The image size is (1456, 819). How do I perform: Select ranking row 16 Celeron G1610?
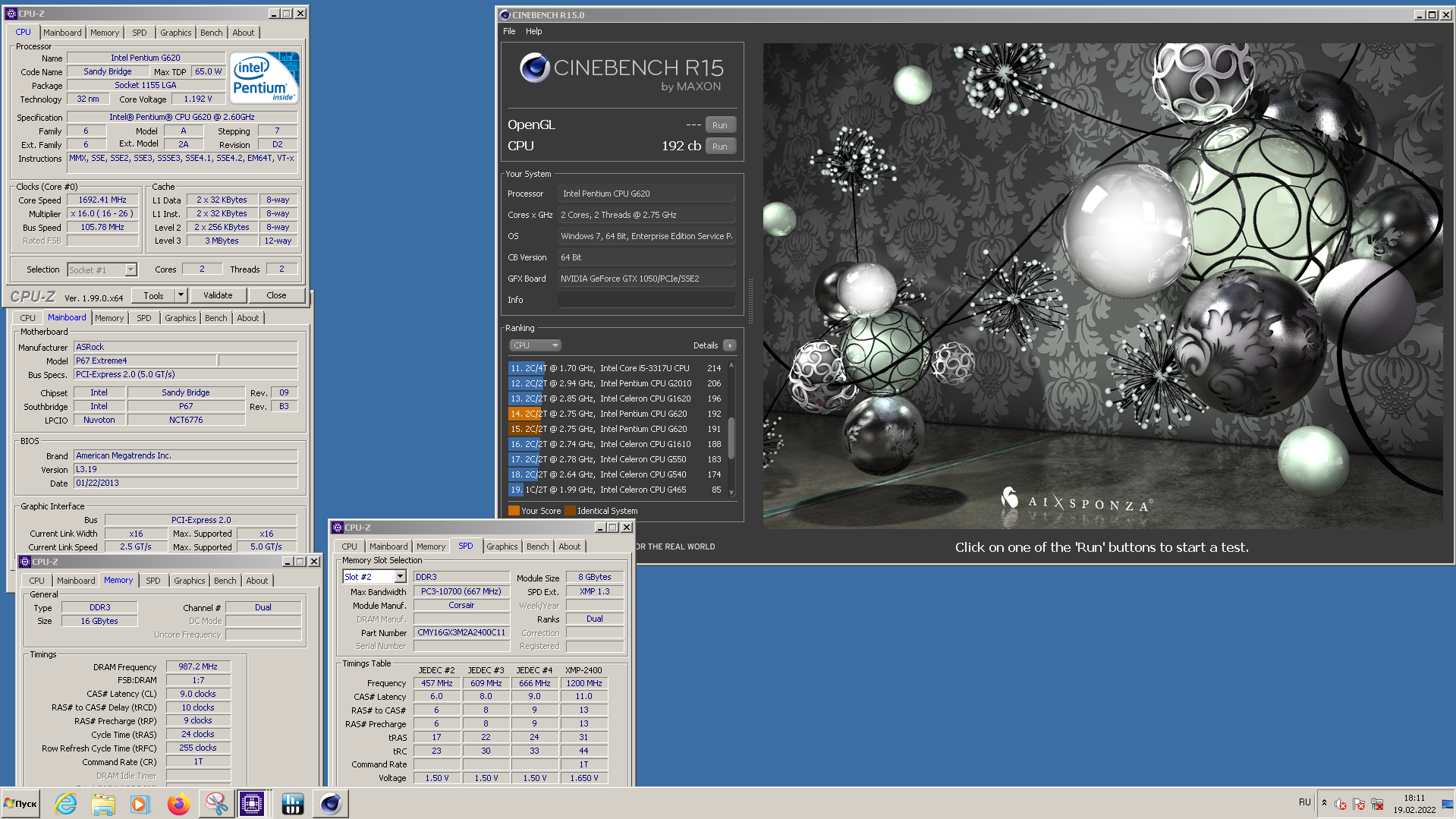tap(616, 444)
